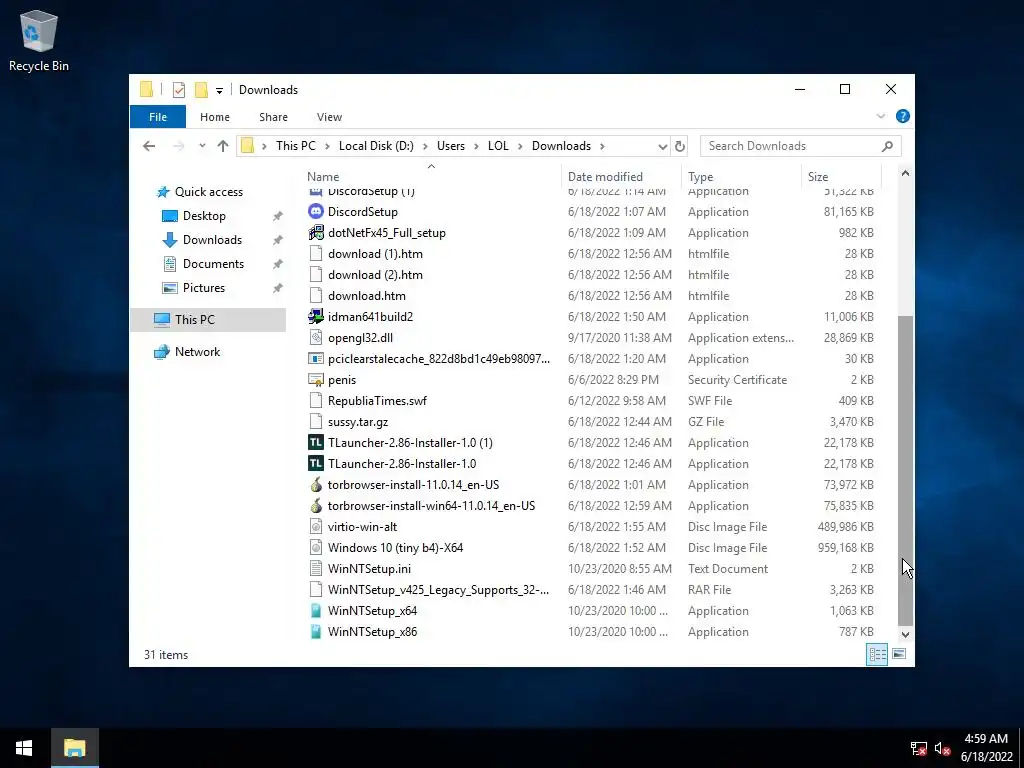Expand the chevron after Downloads breadcrumb
This screenshot has height=768, width=1024.
602,146
